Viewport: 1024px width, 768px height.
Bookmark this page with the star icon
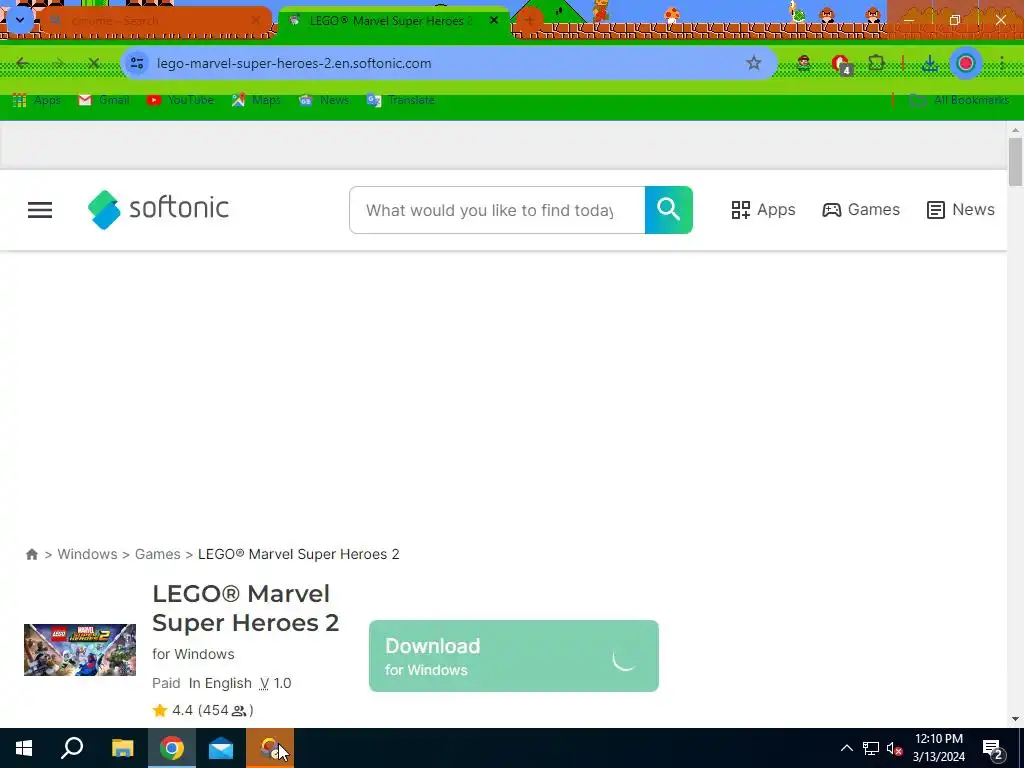pos(754,63)
